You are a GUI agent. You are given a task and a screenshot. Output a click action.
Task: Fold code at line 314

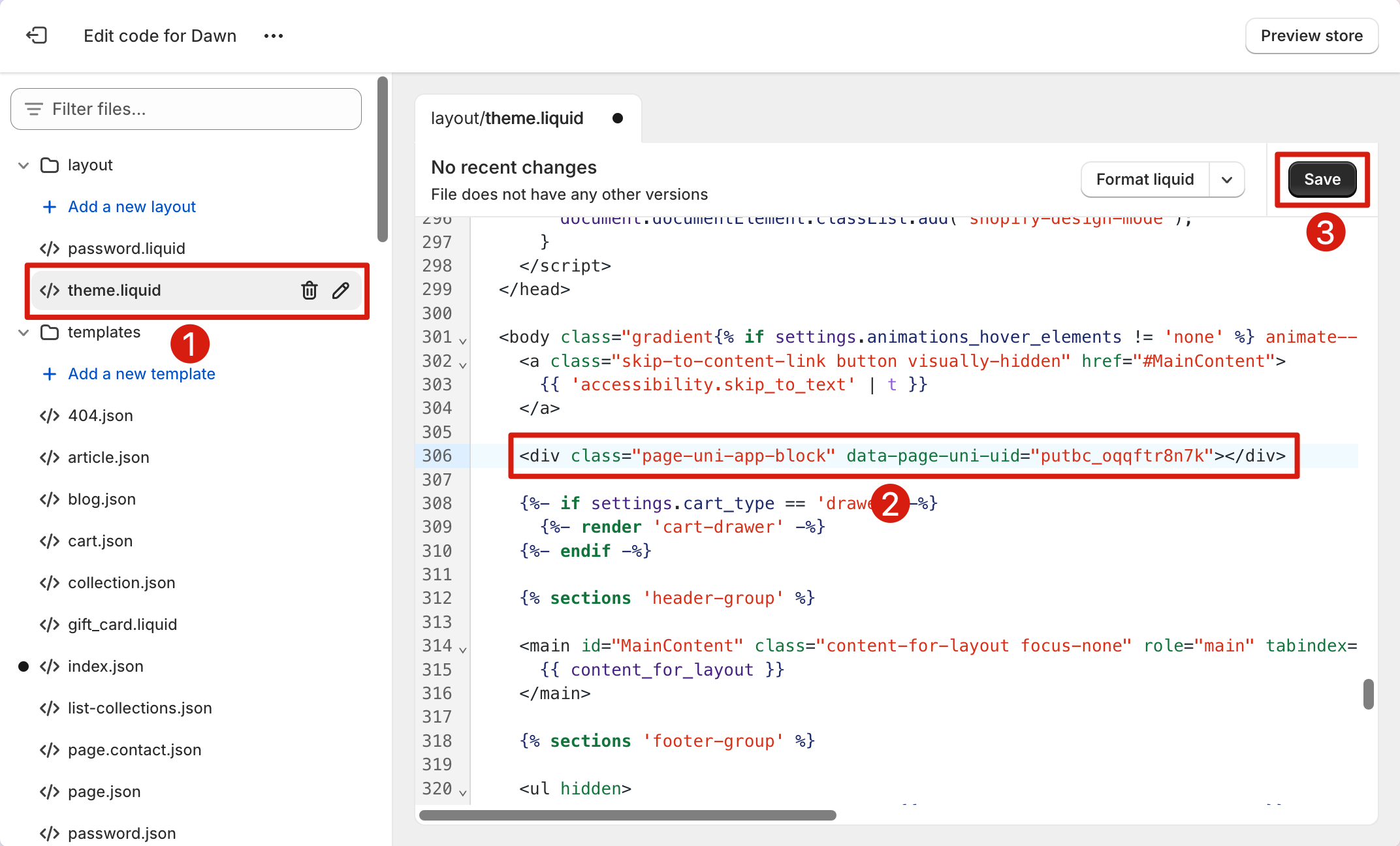[x=463, y=650]
